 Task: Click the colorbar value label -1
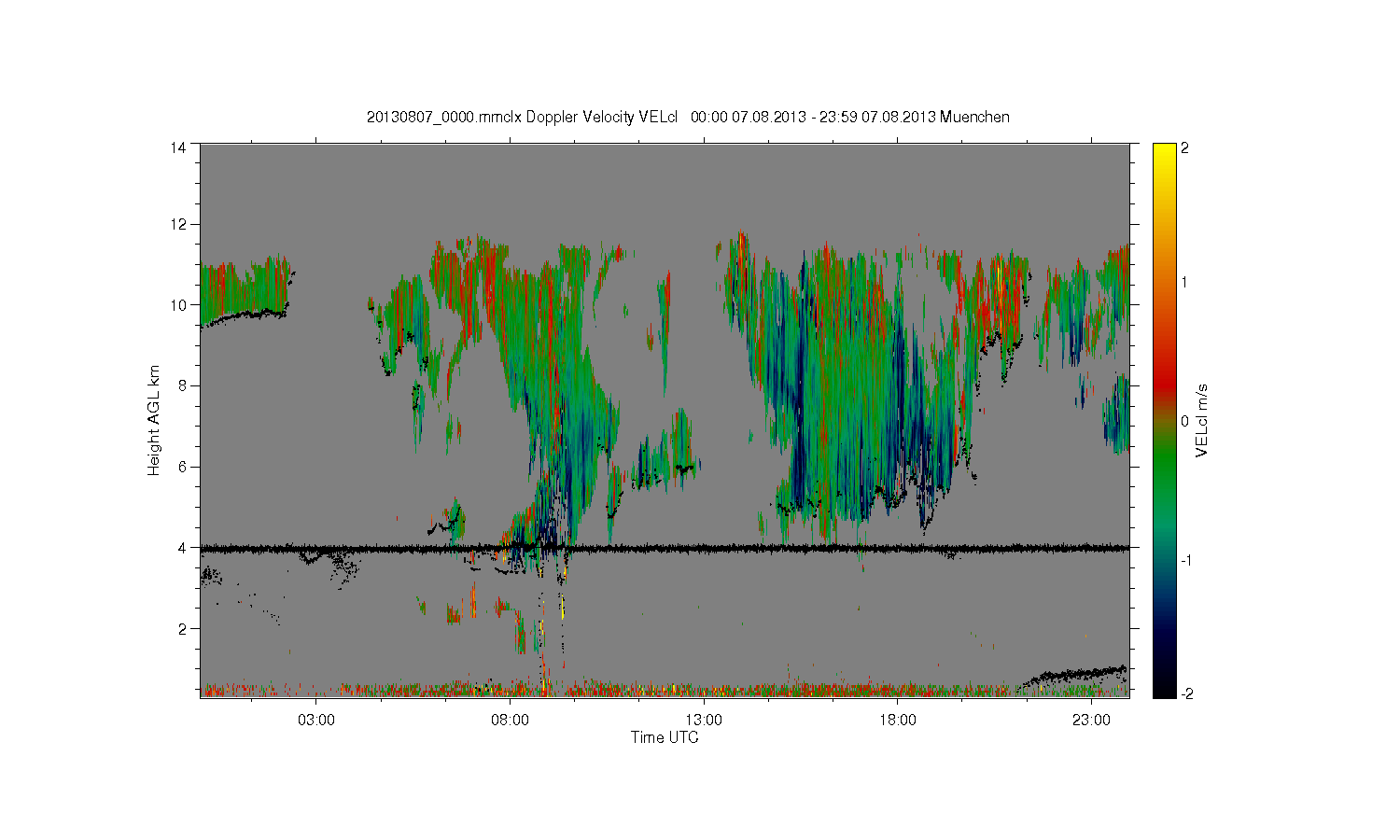pyautogui.click(x=1187, y=560)
